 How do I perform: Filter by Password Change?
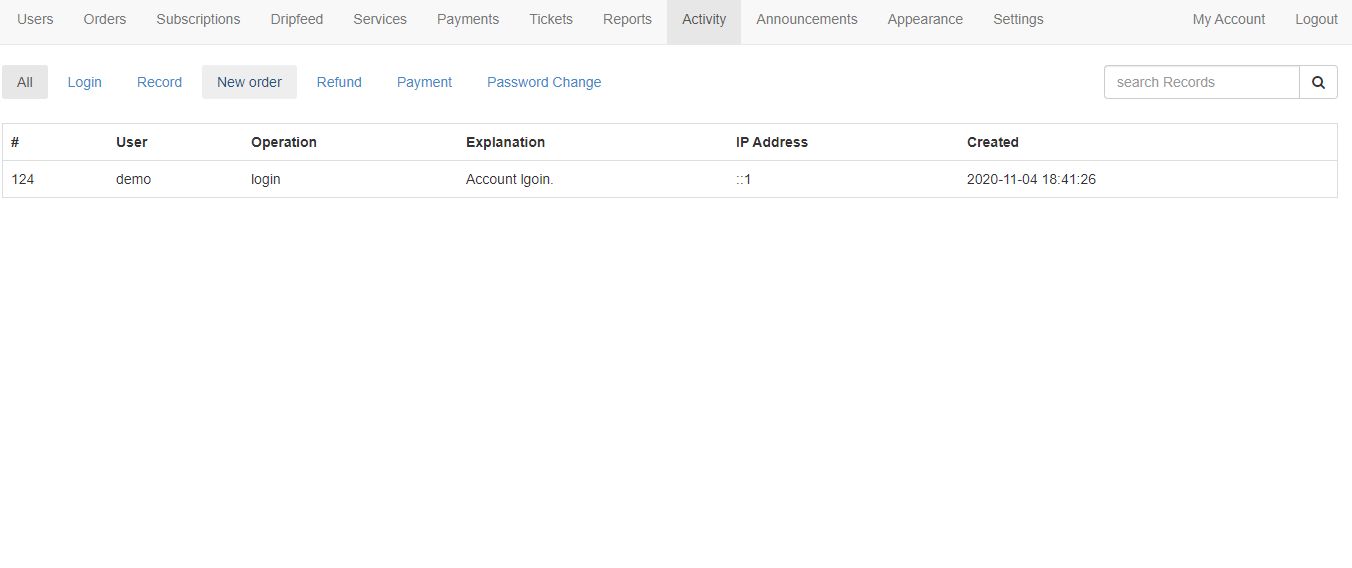point(544,82)
